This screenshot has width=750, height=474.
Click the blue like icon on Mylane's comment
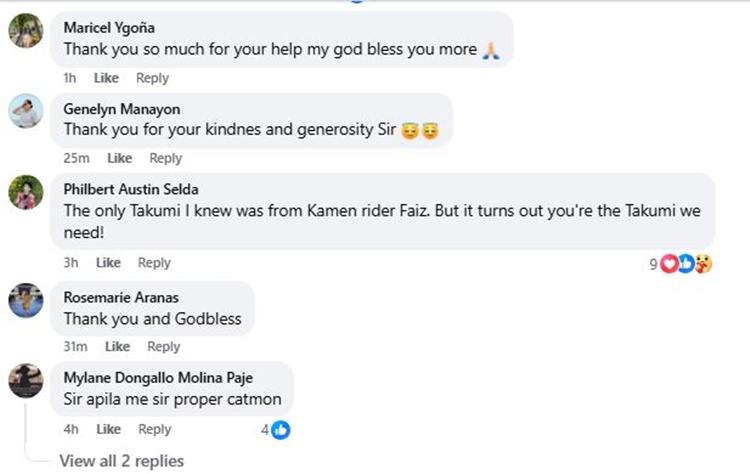pos(281,430)
